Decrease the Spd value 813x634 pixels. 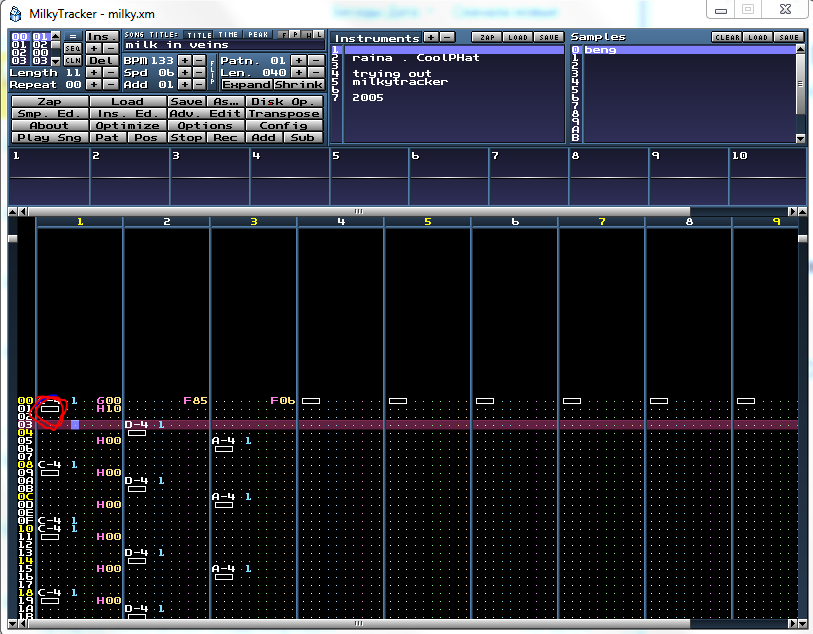click(x=199, y=73)
